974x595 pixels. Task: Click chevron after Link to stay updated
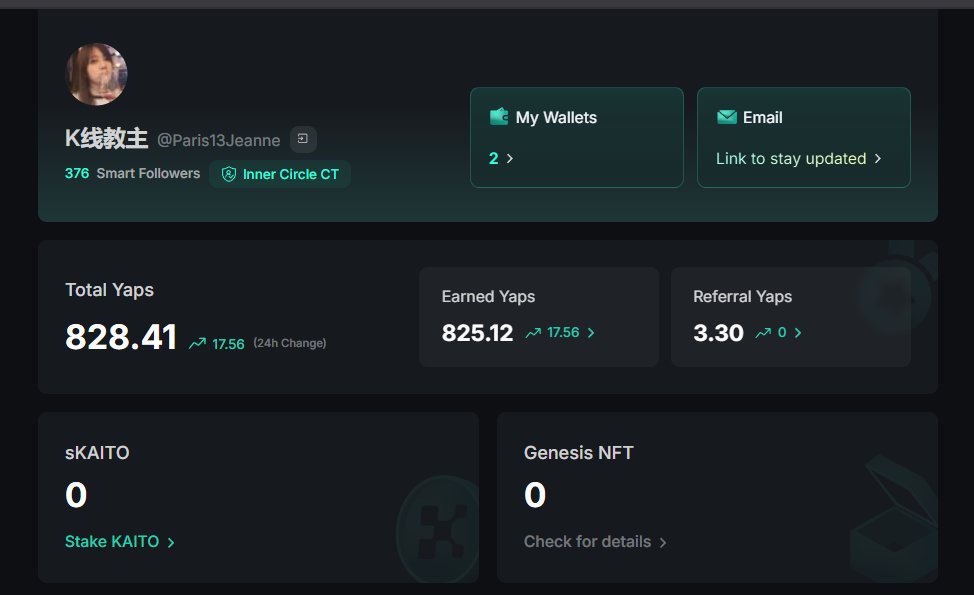click(878, 159)
